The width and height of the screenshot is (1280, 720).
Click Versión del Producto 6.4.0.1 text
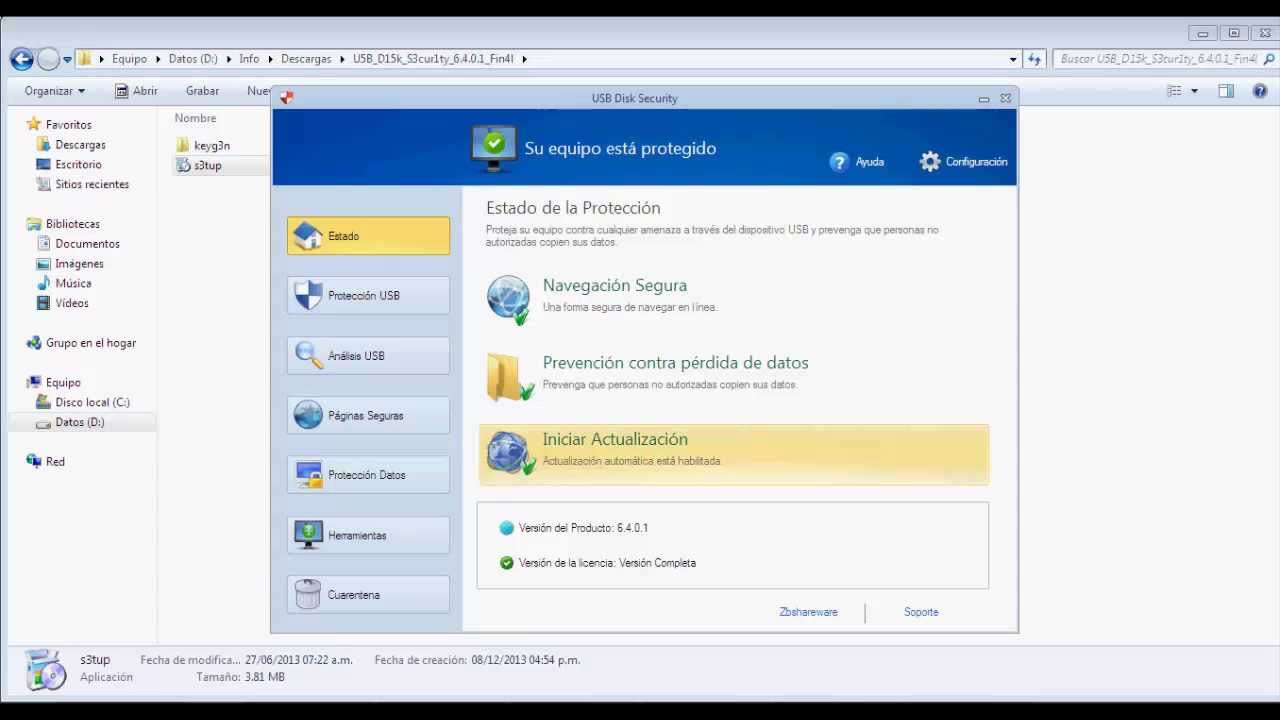click(x=583, y=528)
